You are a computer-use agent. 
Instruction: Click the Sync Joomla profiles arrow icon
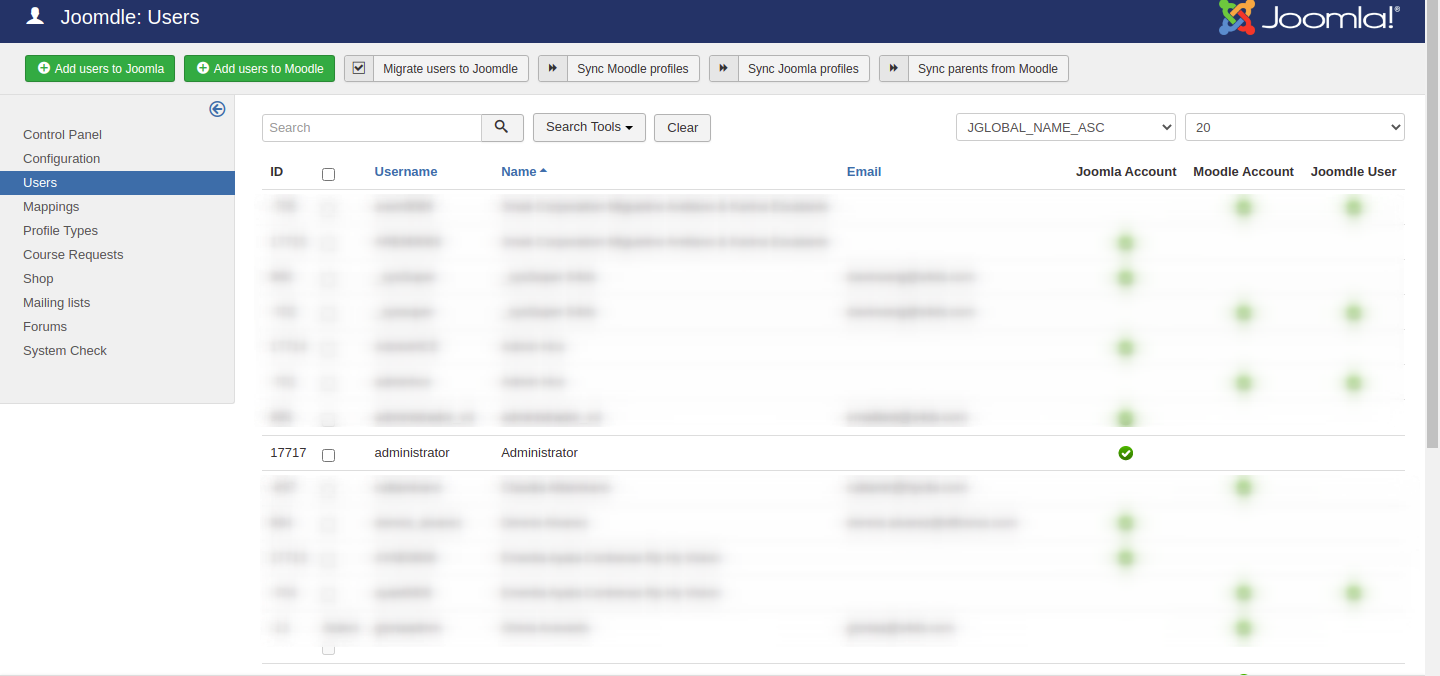click(x=724, y=68)
